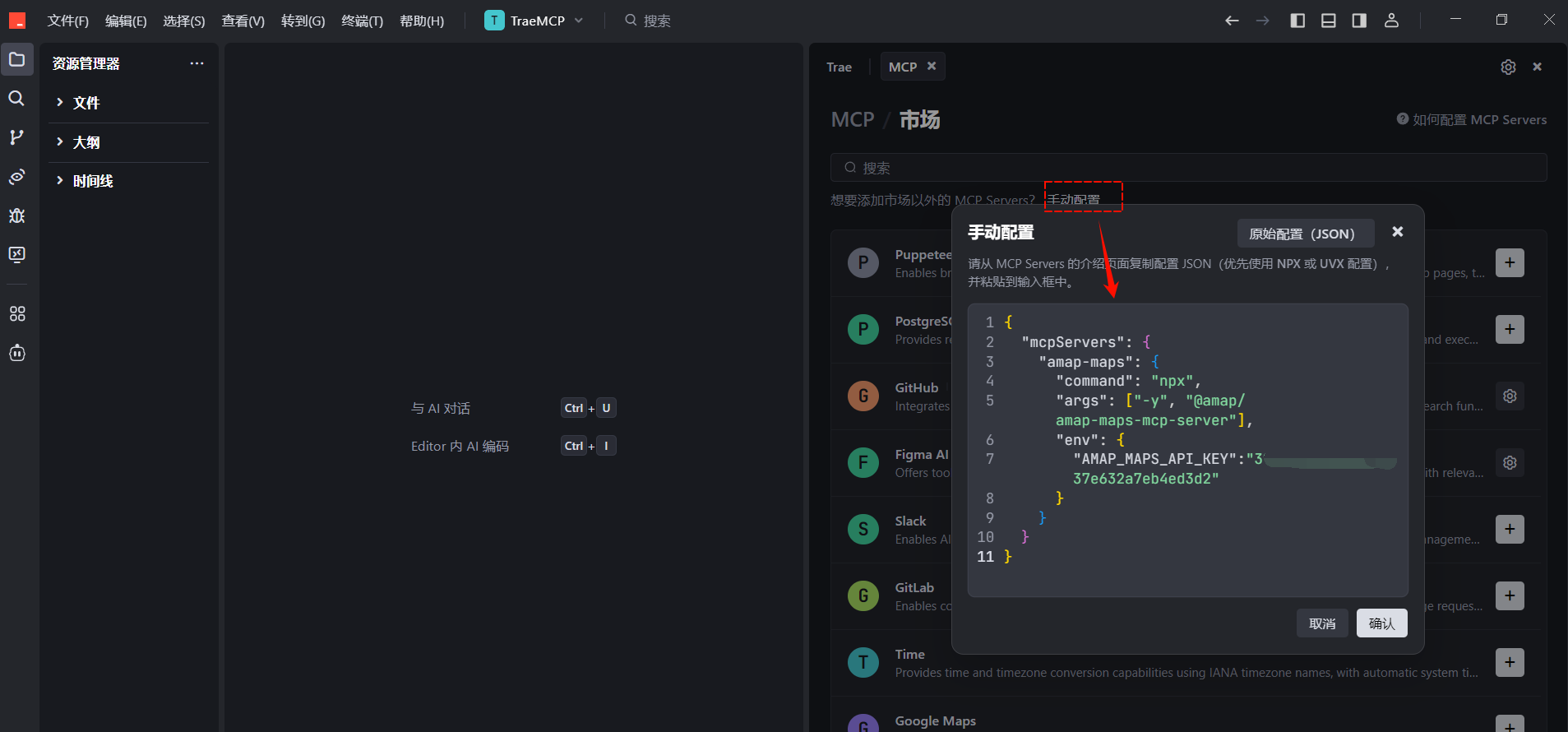Open the 选择(S) menu

tap(184, 21)
